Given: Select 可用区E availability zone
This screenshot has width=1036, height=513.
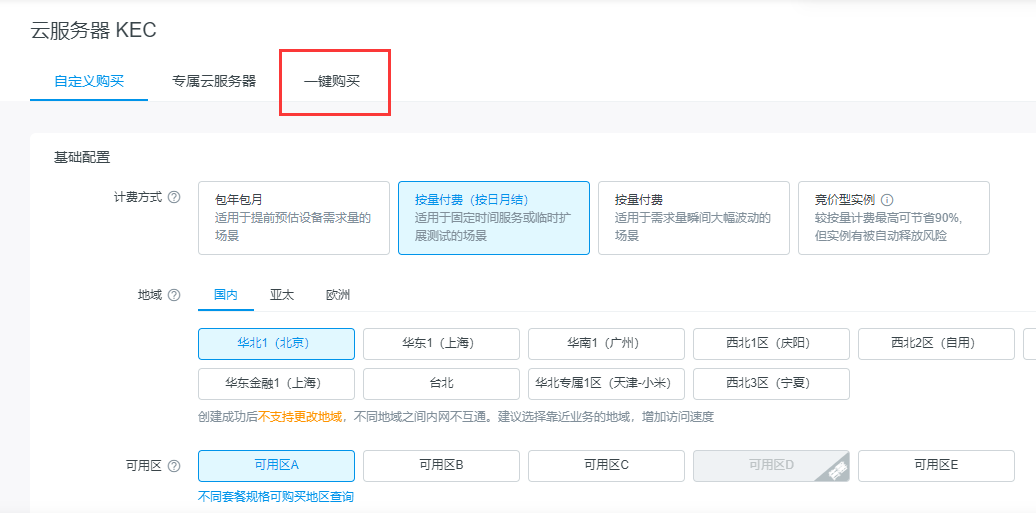Looking at the screenshot, I should point(936,466).
